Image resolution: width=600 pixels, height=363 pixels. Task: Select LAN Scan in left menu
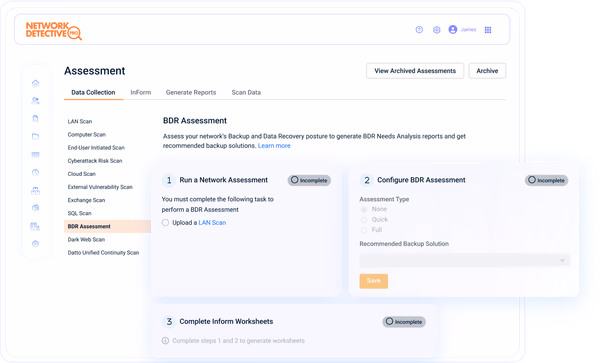(80, 121)
